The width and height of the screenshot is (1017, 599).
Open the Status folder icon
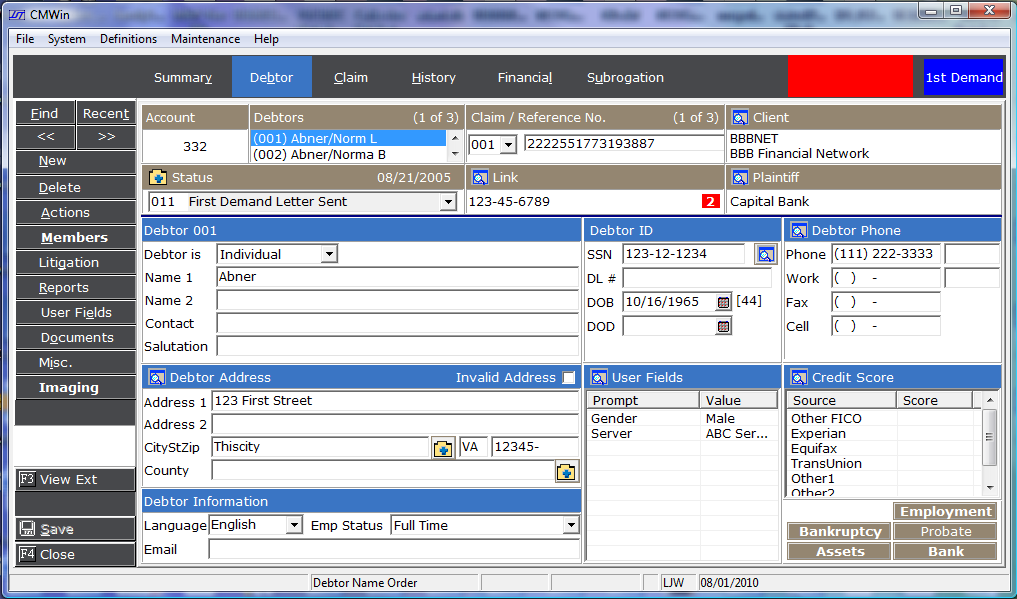coord(158,178)
